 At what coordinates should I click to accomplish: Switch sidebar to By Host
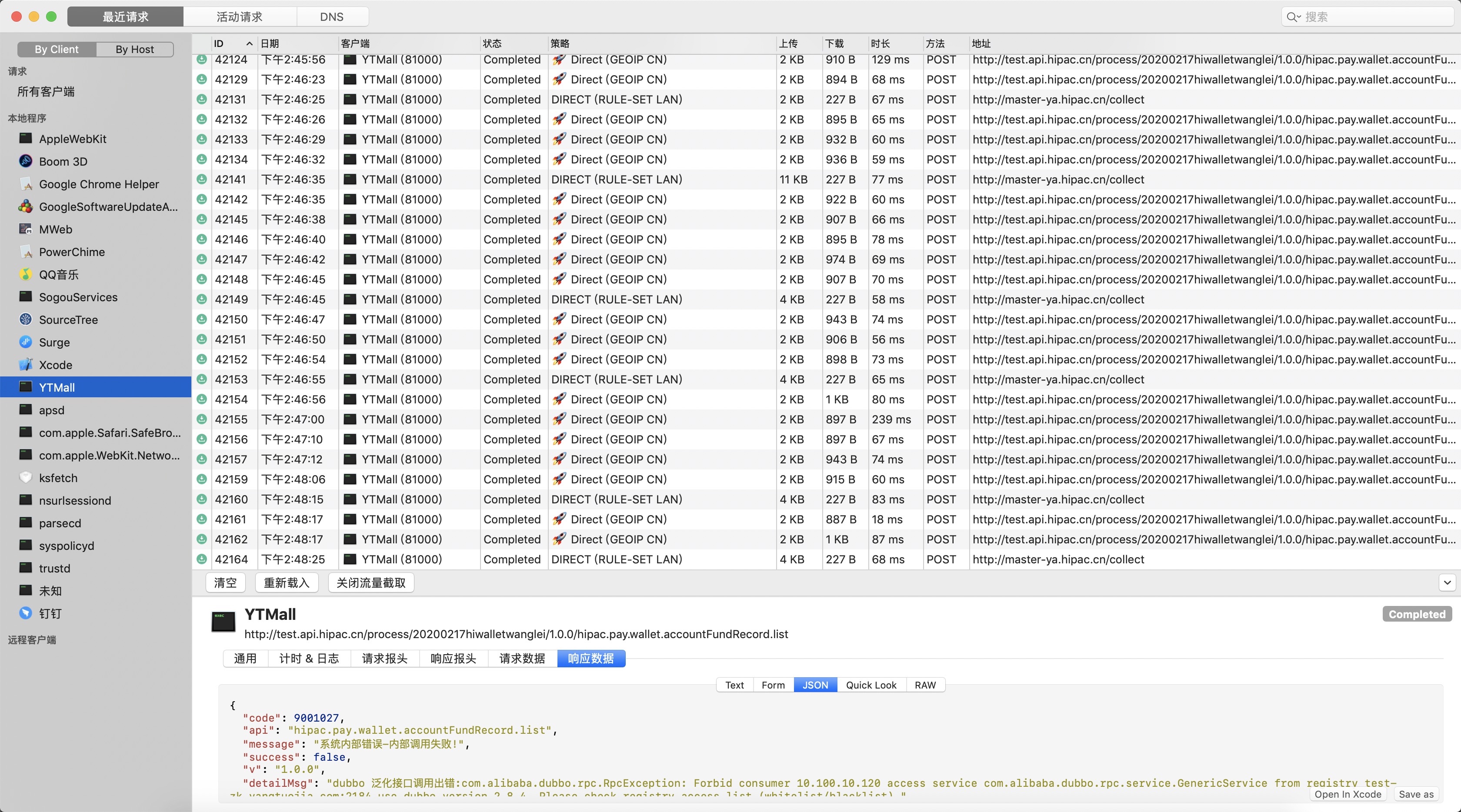(134, 49)
